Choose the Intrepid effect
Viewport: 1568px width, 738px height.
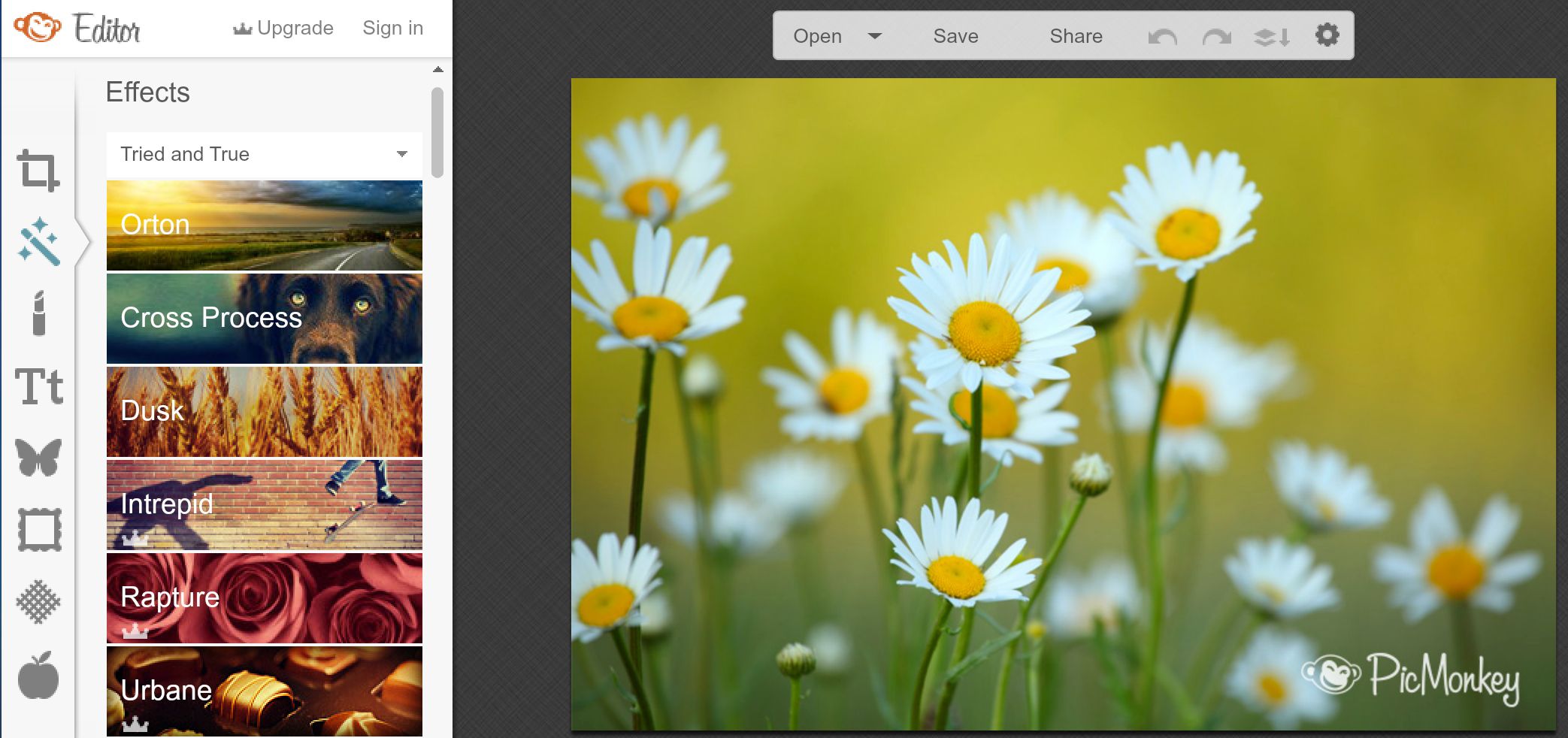[x=265, y=505]
